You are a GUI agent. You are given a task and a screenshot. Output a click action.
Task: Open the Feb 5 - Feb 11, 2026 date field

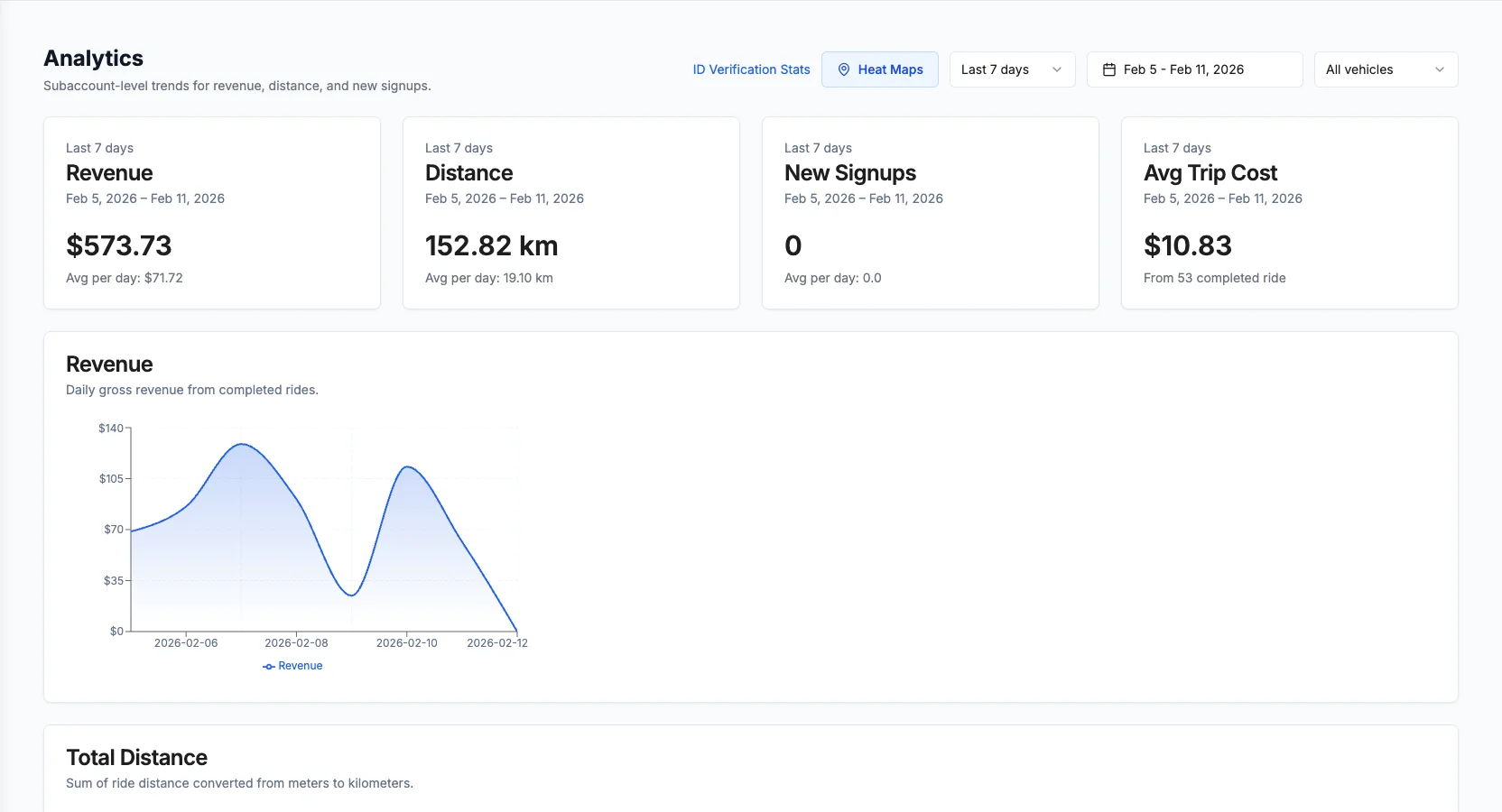pyautogui.click(x=1195, y=69)
